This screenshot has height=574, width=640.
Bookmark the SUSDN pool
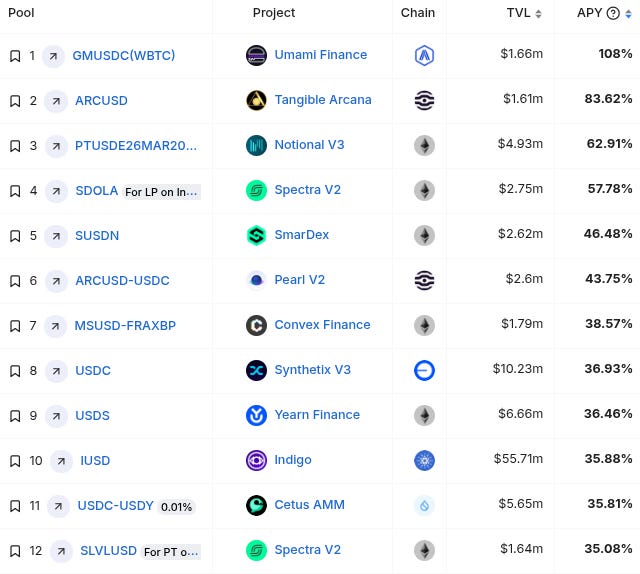[x=15, y=236]
